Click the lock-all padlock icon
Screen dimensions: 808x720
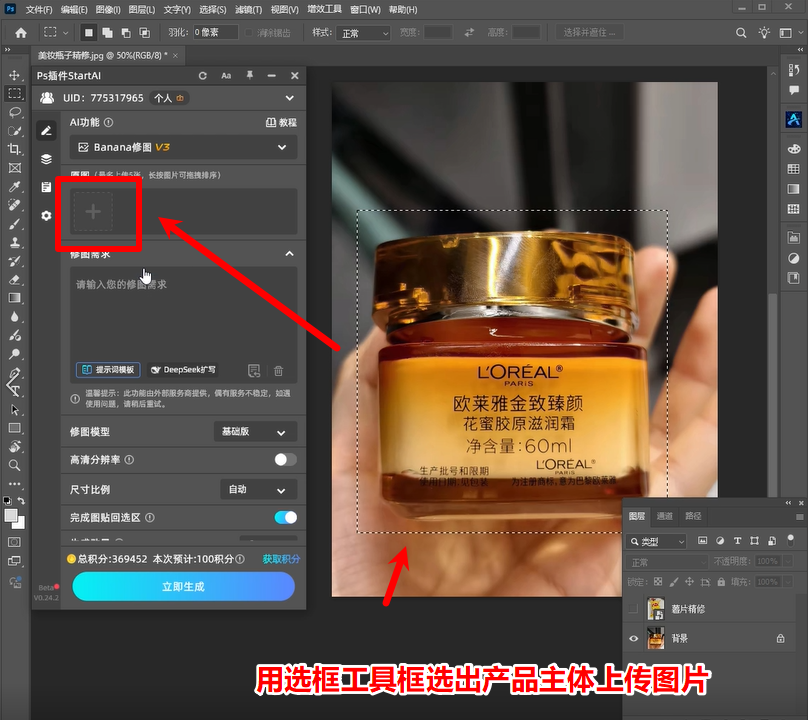click(x=721, y=582)
